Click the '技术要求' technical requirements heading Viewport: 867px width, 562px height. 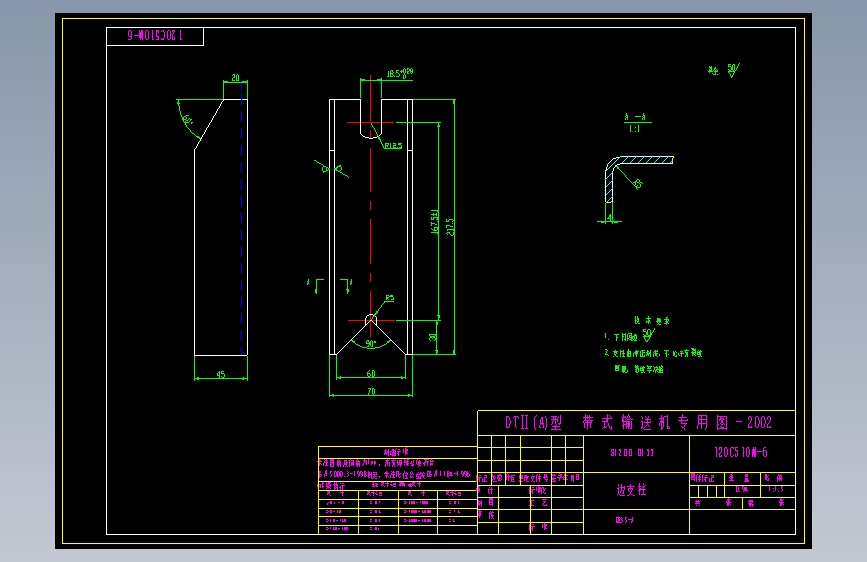(652, 321)
